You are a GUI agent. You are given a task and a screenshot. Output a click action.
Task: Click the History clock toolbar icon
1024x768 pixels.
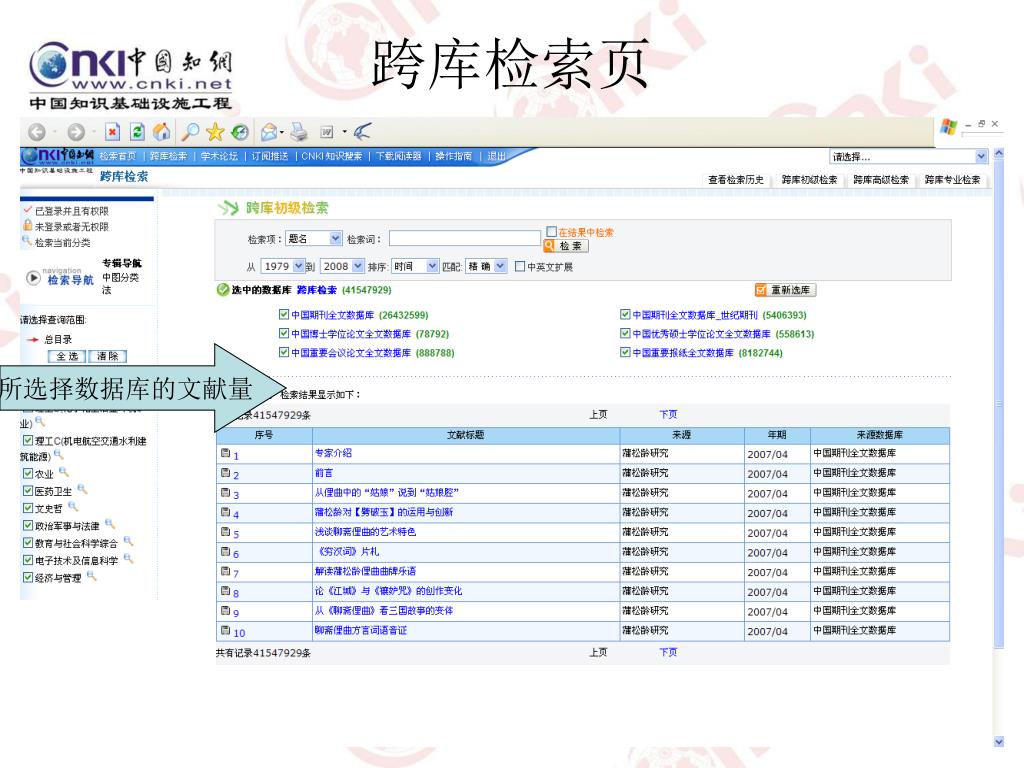[240, 132]
